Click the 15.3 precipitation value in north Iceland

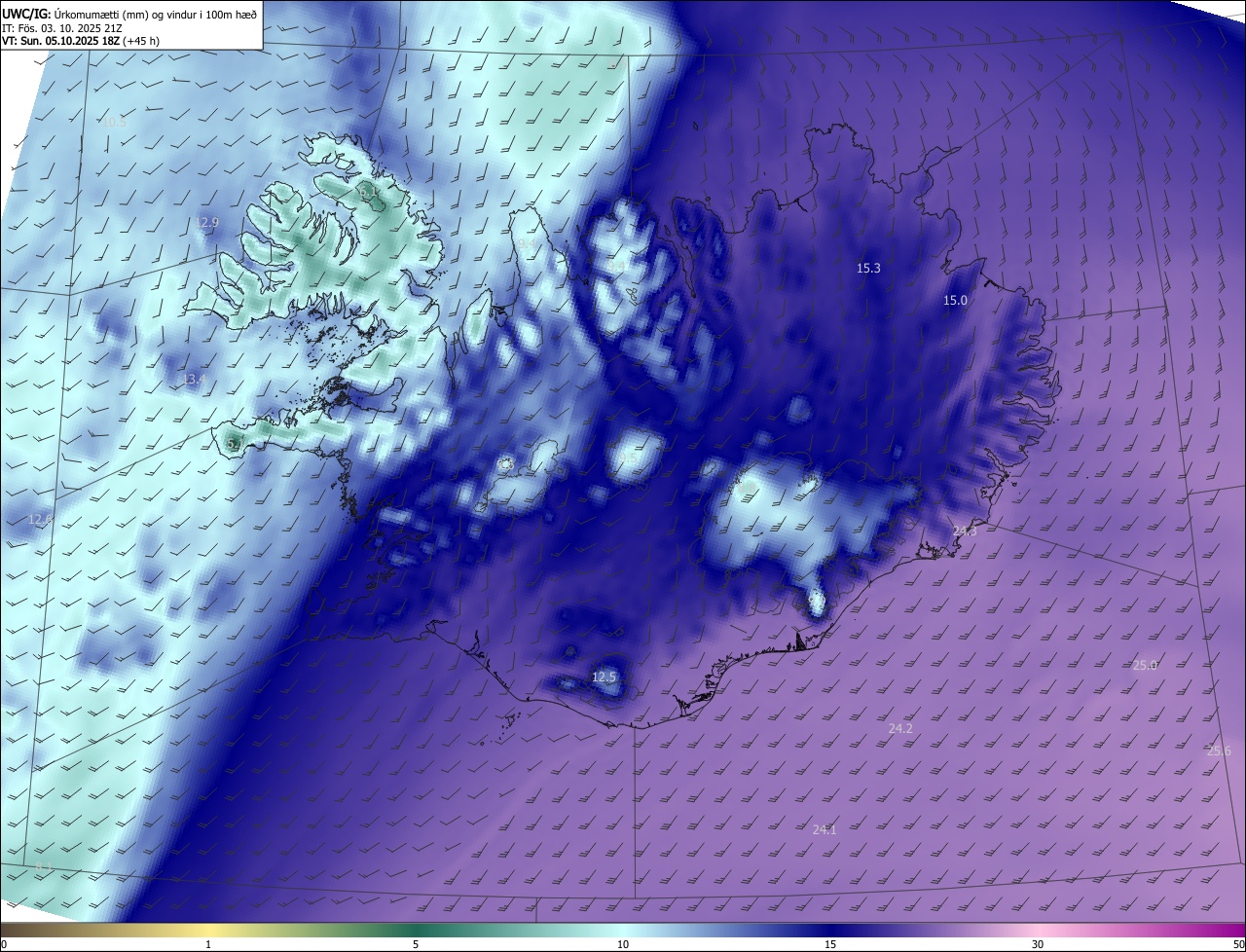pos(868,268)
